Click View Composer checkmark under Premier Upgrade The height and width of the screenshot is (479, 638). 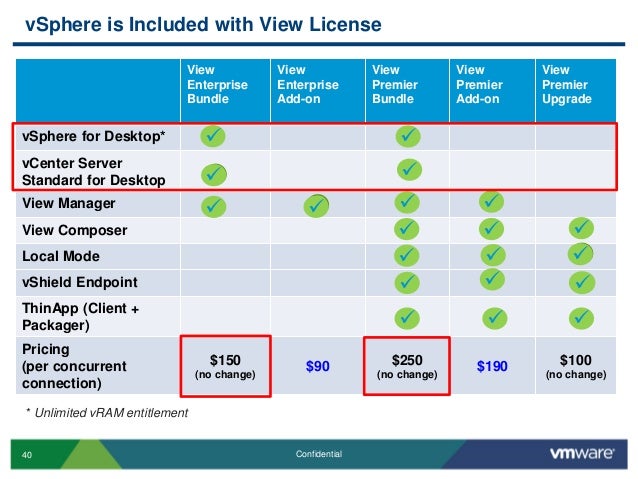coord(581,228)
